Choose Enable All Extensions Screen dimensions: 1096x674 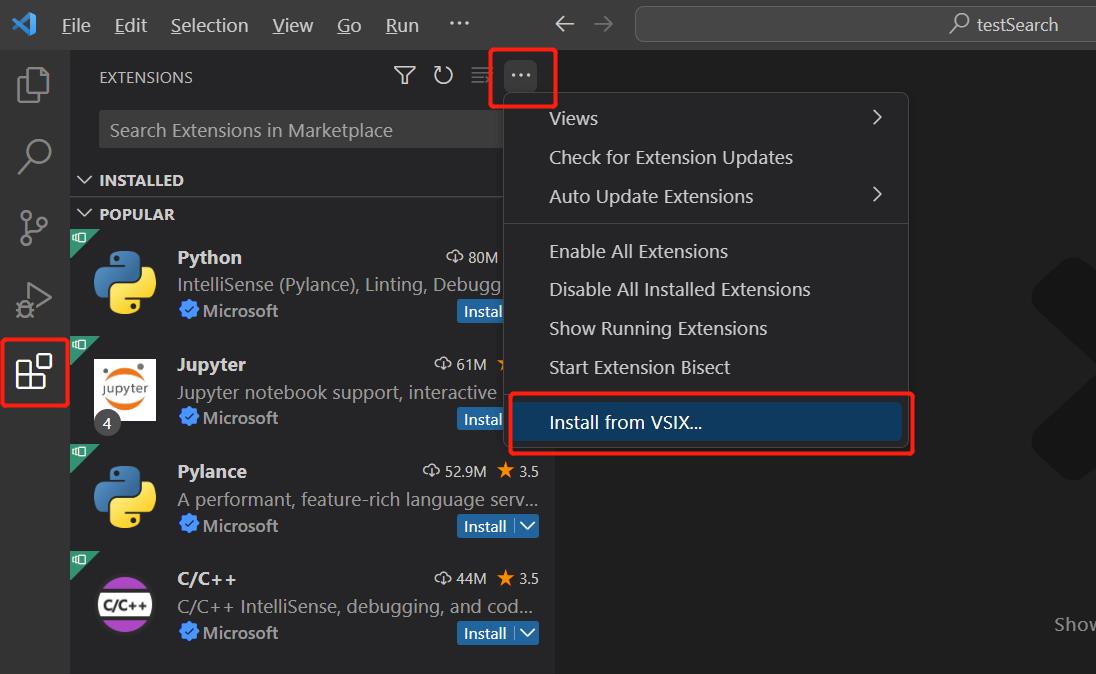[x=706, y=251]
